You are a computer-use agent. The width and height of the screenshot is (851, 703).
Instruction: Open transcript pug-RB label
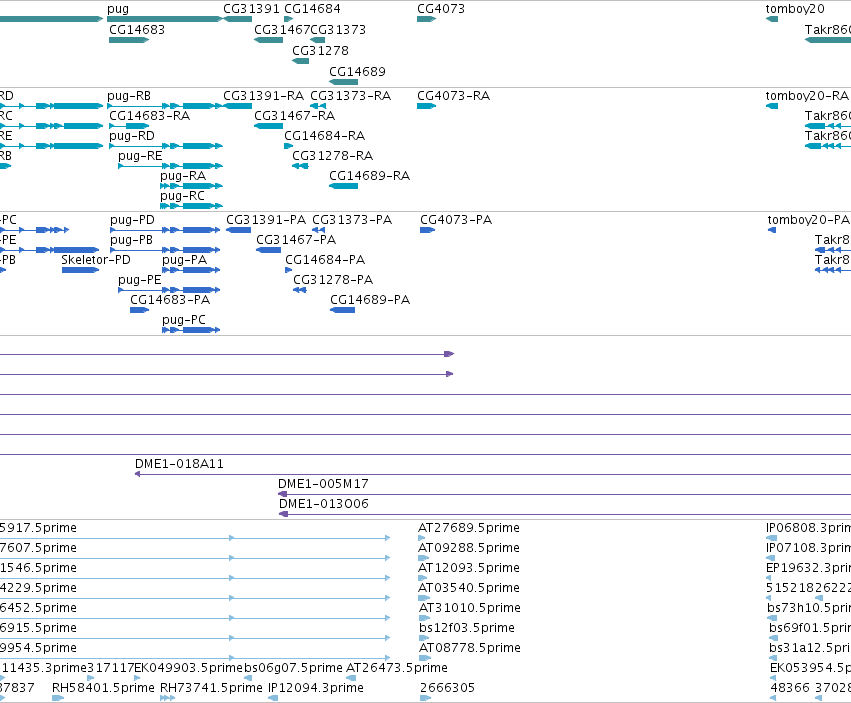click(x=129, y=96)
